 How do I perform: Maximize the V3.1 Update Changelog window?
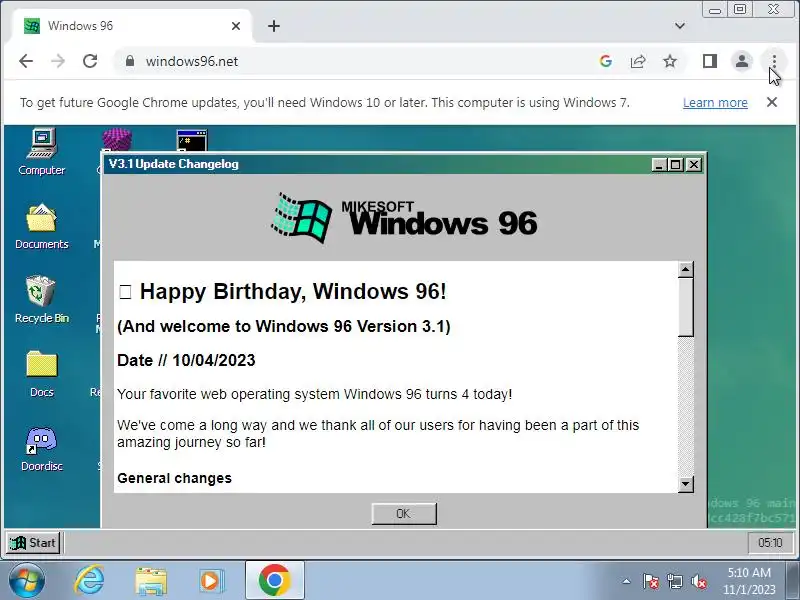(676, 165)
